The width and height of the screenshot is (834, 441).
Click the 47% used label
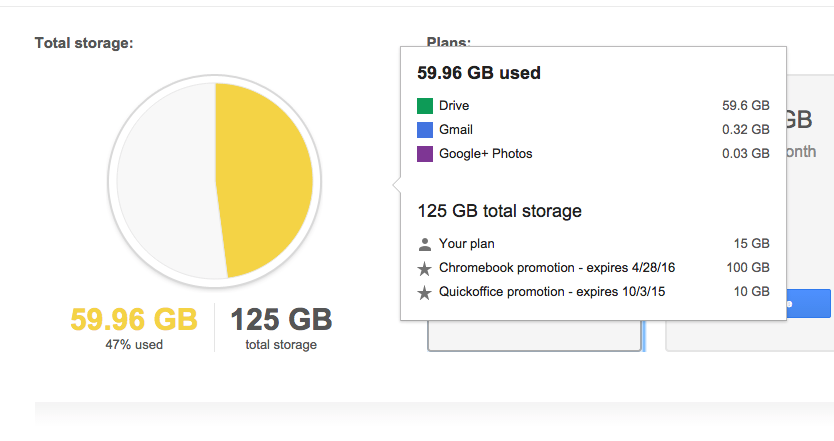[x=134, y=345]
